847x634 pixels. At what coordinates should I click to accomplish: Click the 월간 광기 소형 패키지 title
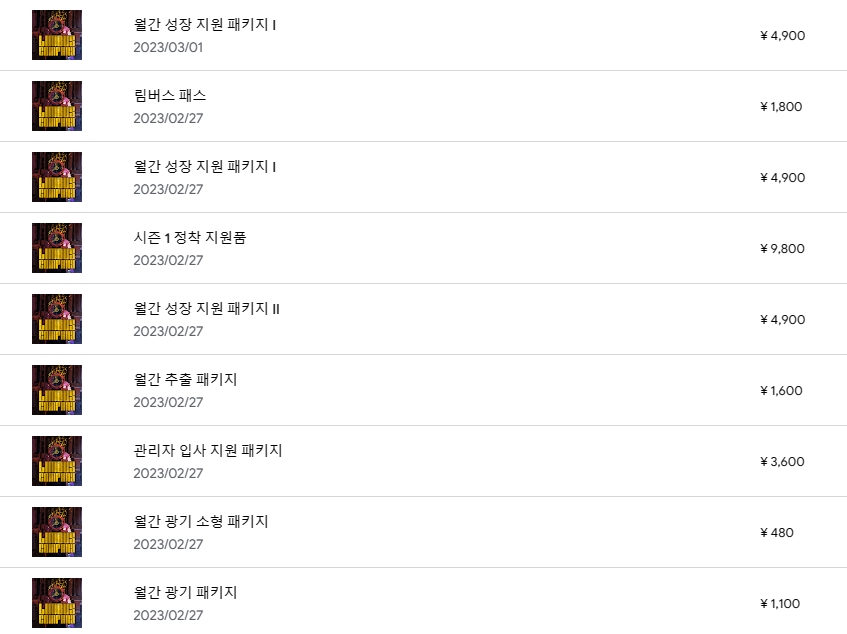[200, 522]
